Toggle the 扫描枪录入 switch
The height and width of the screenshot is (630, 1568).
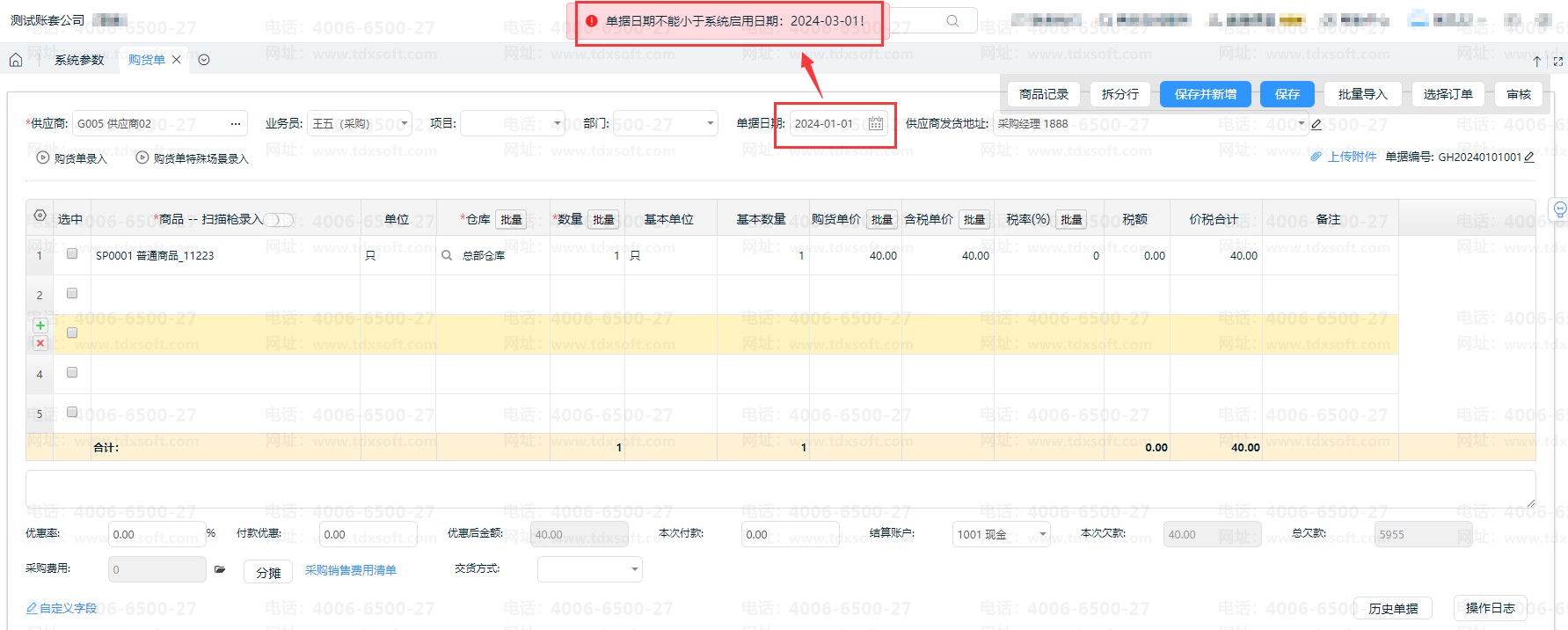(x=279, y=220)
